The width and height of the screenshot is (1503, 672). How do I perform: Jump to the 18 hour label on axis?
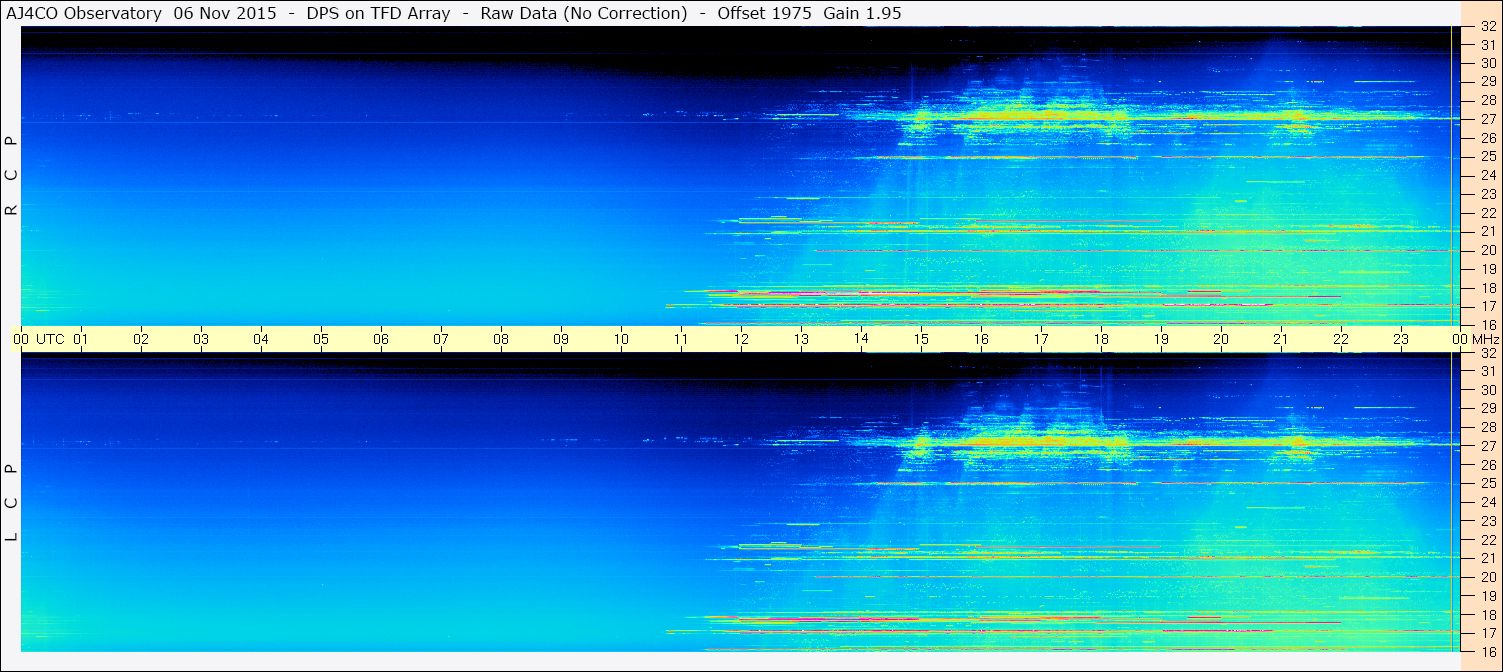pos(1101,339)
